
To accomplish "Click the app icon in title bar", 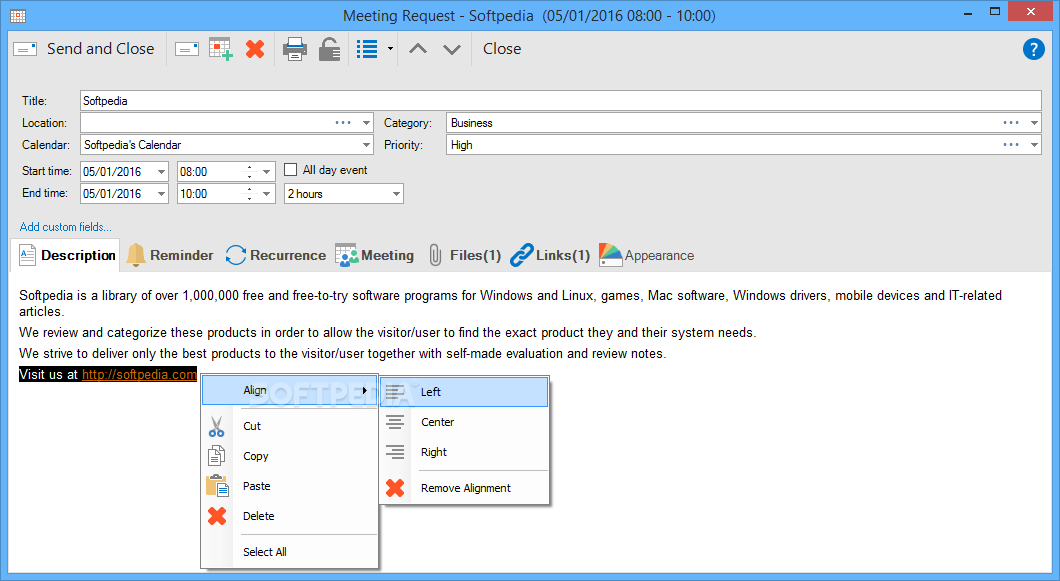I will 18,16.
